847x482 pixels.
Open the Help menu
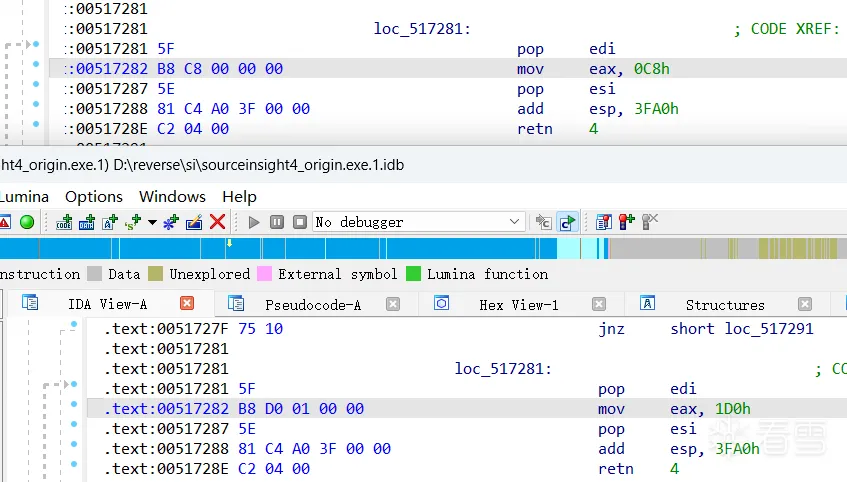coord(239,197)
